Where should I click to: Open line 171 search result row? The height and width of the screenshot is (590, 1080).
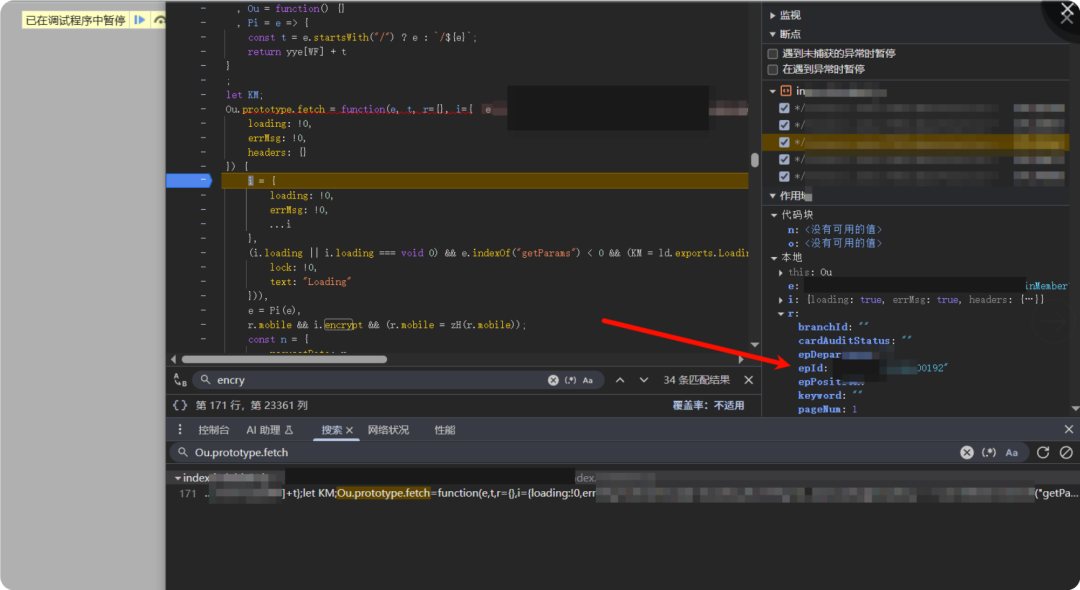[623, 494]
